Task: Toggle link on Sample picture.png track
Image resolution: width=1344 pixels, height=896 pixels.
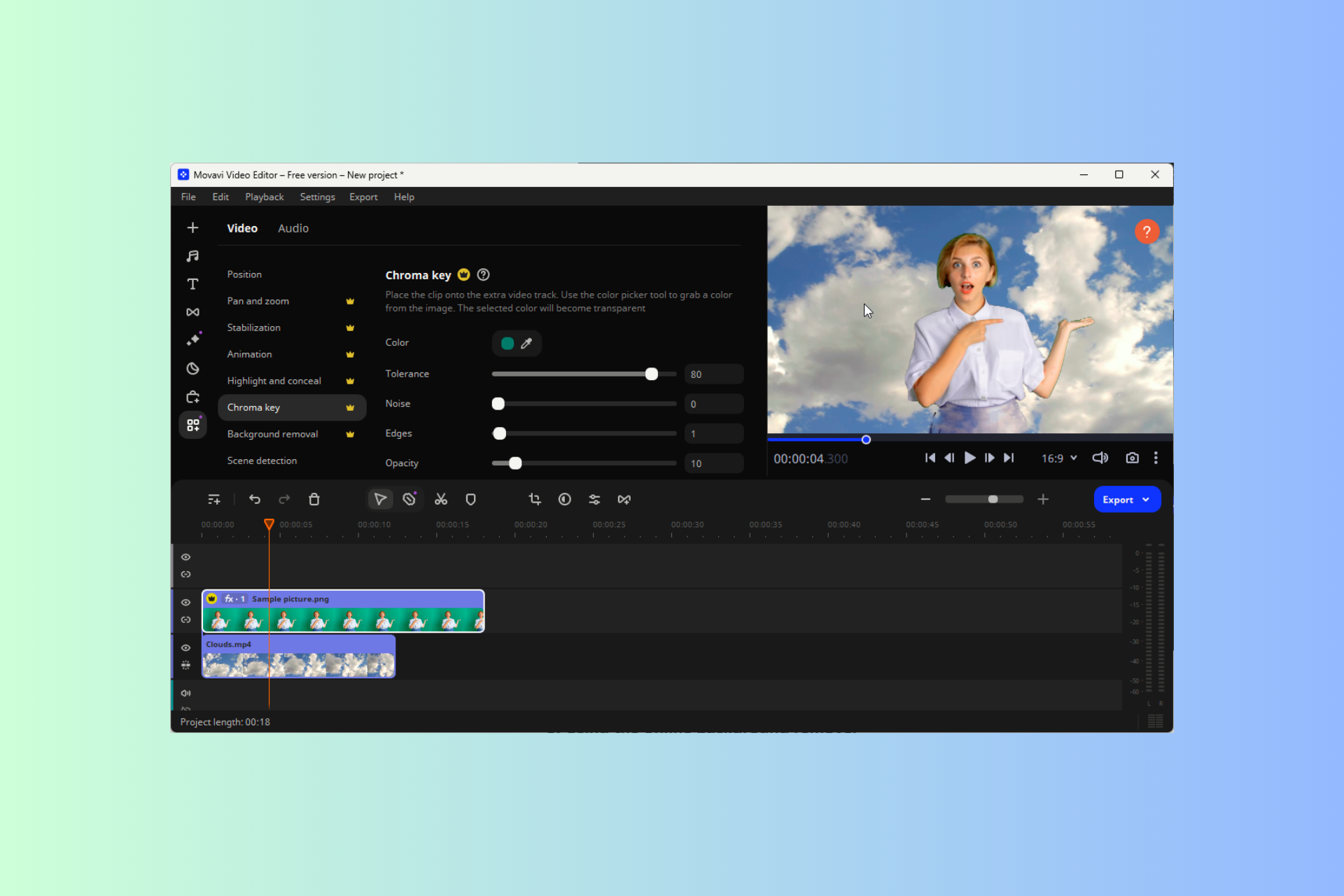Action: tap(185, 619)
